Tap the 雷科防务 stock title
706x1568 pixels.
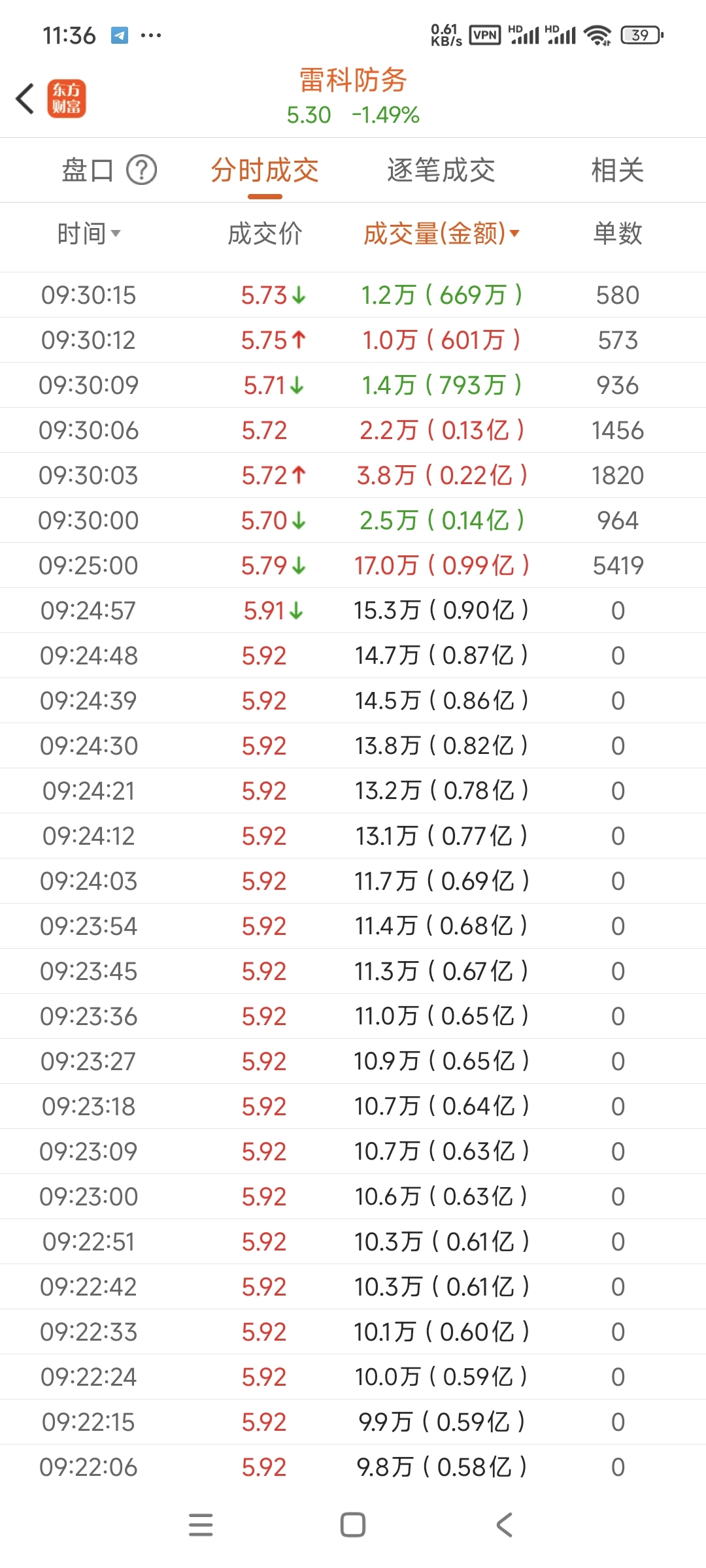point(353,80)
